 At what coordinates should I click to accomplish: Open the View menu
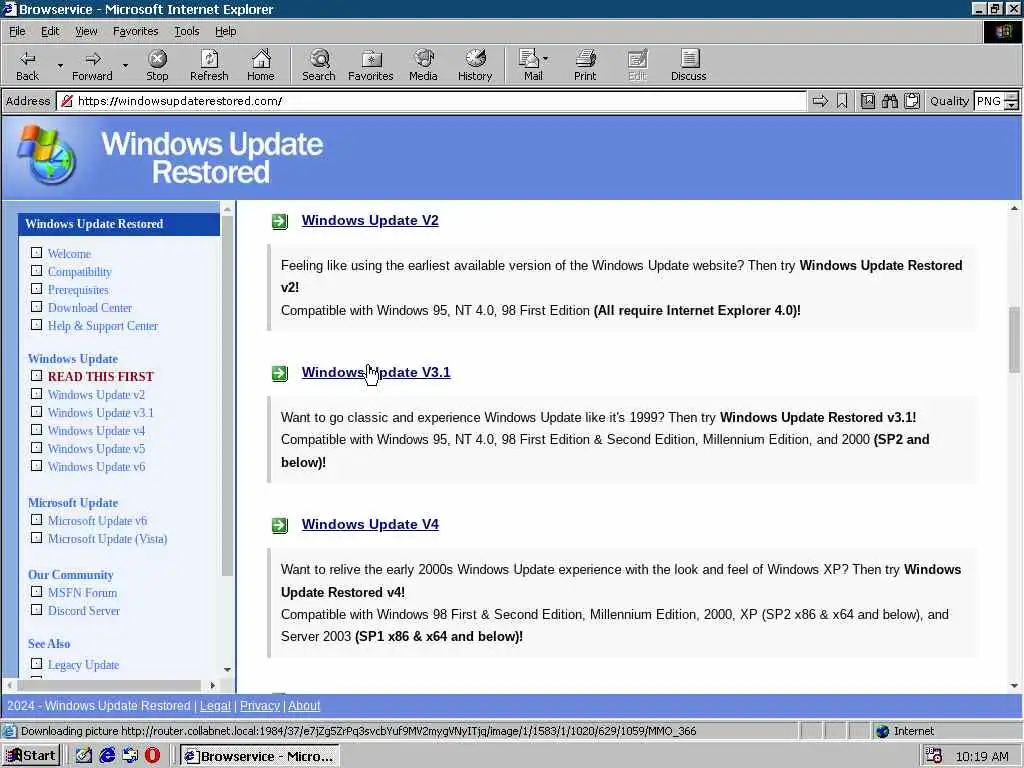click(86, 31)
